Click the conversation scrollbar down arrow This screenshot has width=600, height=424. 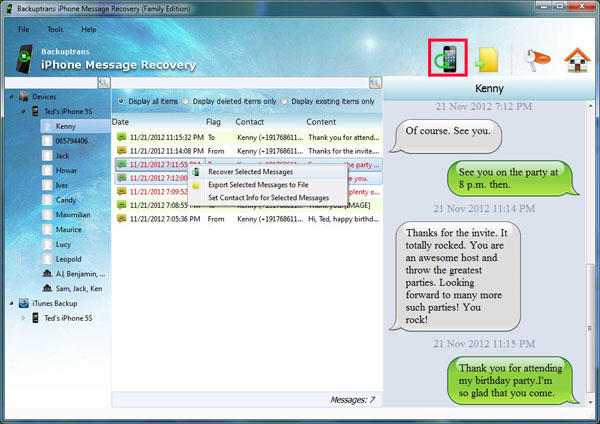point(591,402)
